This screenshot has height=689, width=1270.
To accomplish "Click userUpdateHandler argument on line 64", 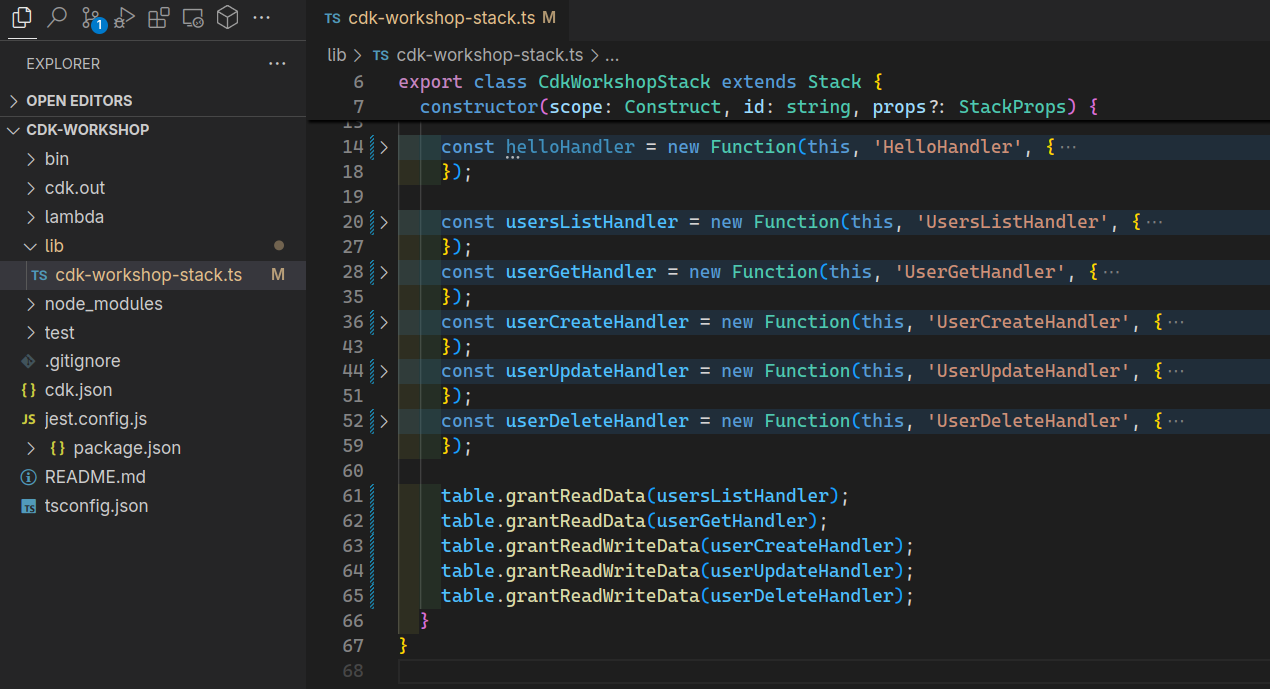I will (802, 571).
